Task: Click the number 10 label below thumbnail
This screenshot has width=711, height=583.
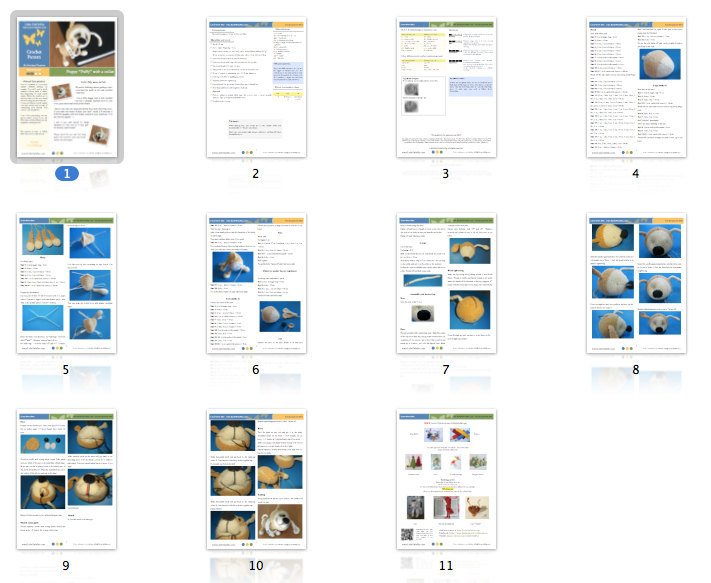Action: click(256, 566)
